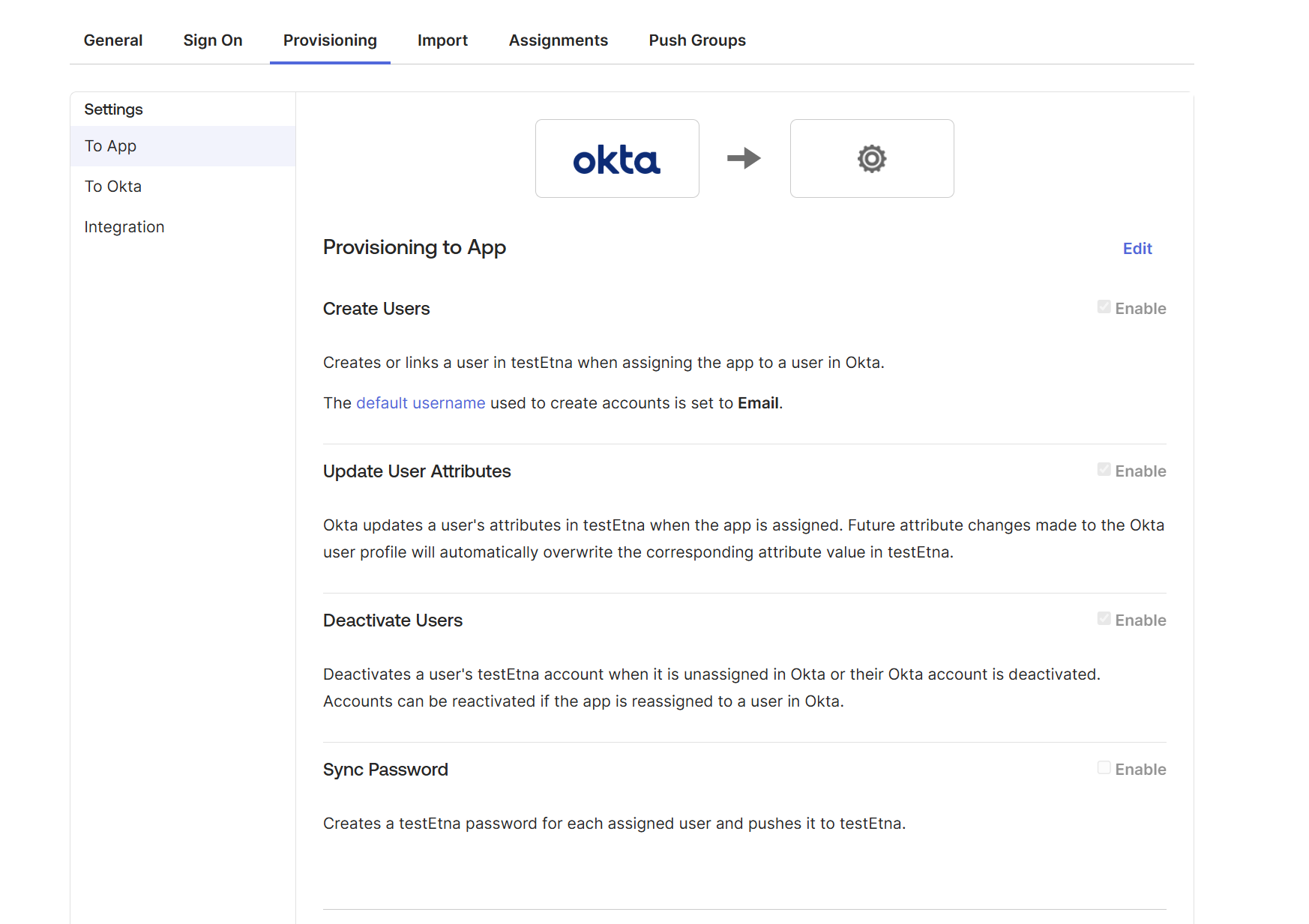Click the Settings sidebar header
Image resolution: width=1309 pixels, height=924 pixels.
click(113, 109)
